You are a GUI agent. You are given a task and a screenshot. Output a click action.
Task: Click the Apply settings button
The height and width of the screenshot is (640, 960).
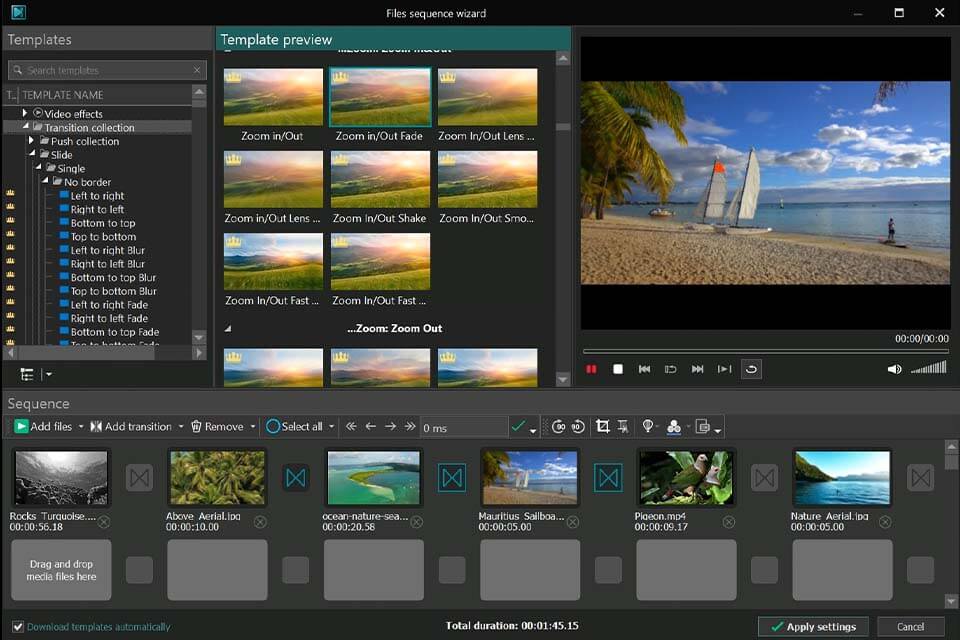click(813, 627)
